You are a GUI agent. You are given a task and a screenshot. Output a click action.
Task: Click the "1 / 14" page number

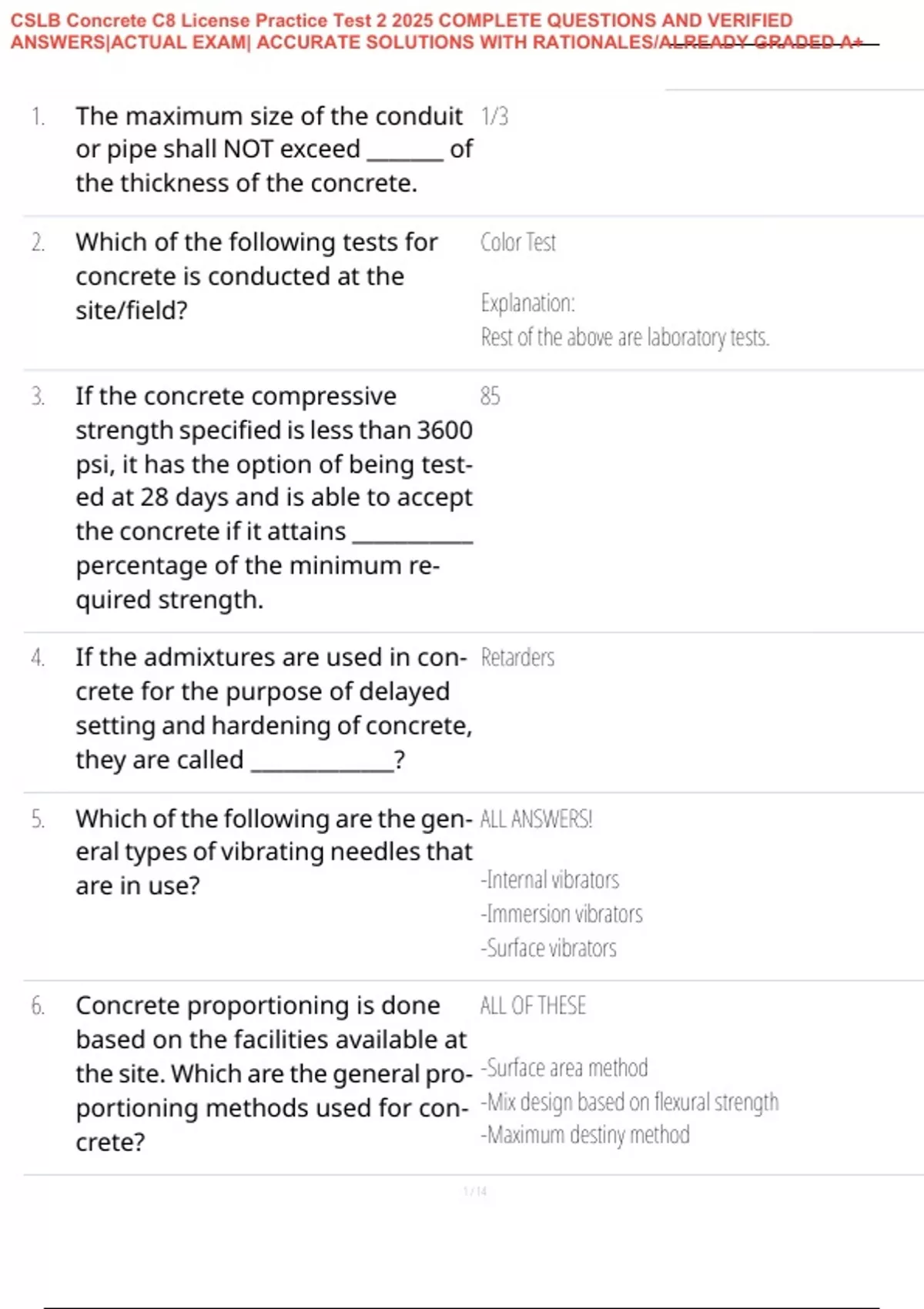coord(475,1192)
